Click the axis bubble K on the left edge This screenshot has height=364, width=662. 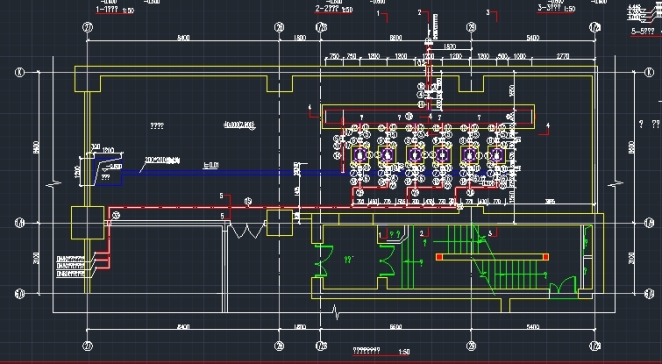[x=20, y=72]
